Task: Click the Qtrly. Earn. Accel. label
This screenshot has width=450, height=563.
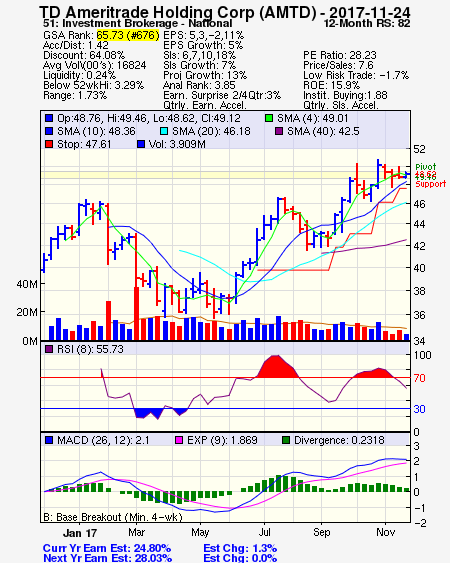Action: coord(205,105)
